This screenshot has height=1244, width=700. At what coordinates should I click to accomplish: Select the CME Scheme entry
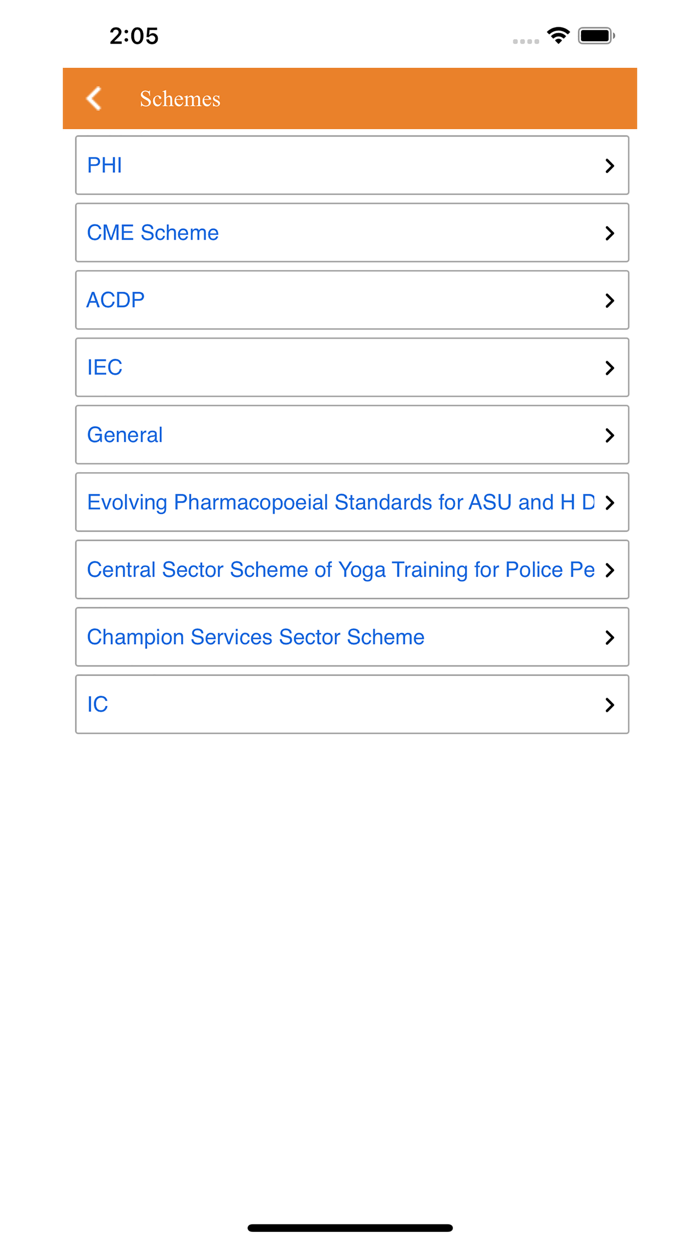pyautogui.click(x=153, y=233)
